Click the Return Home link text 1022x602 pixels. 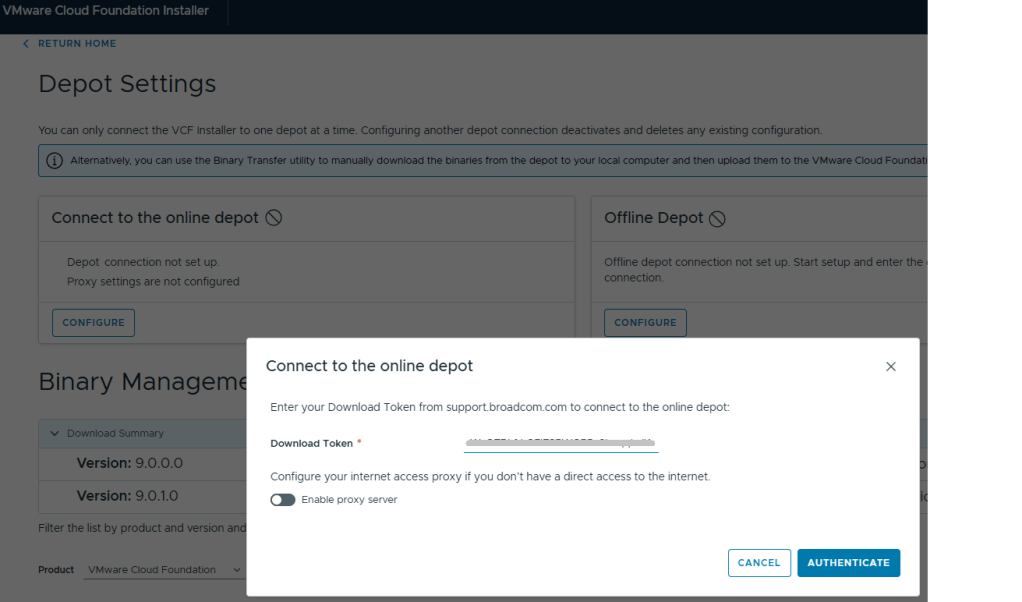pos(77,44)
